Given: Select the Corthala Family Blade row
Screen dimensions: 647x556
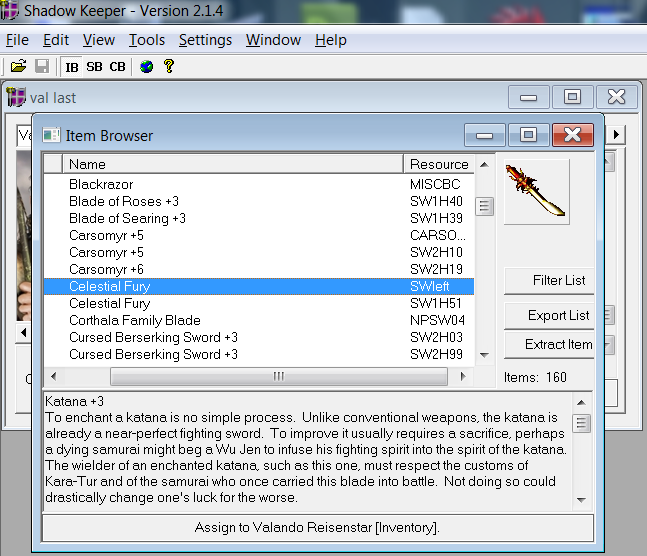Looking at the screenshot, I should (134, 320).
